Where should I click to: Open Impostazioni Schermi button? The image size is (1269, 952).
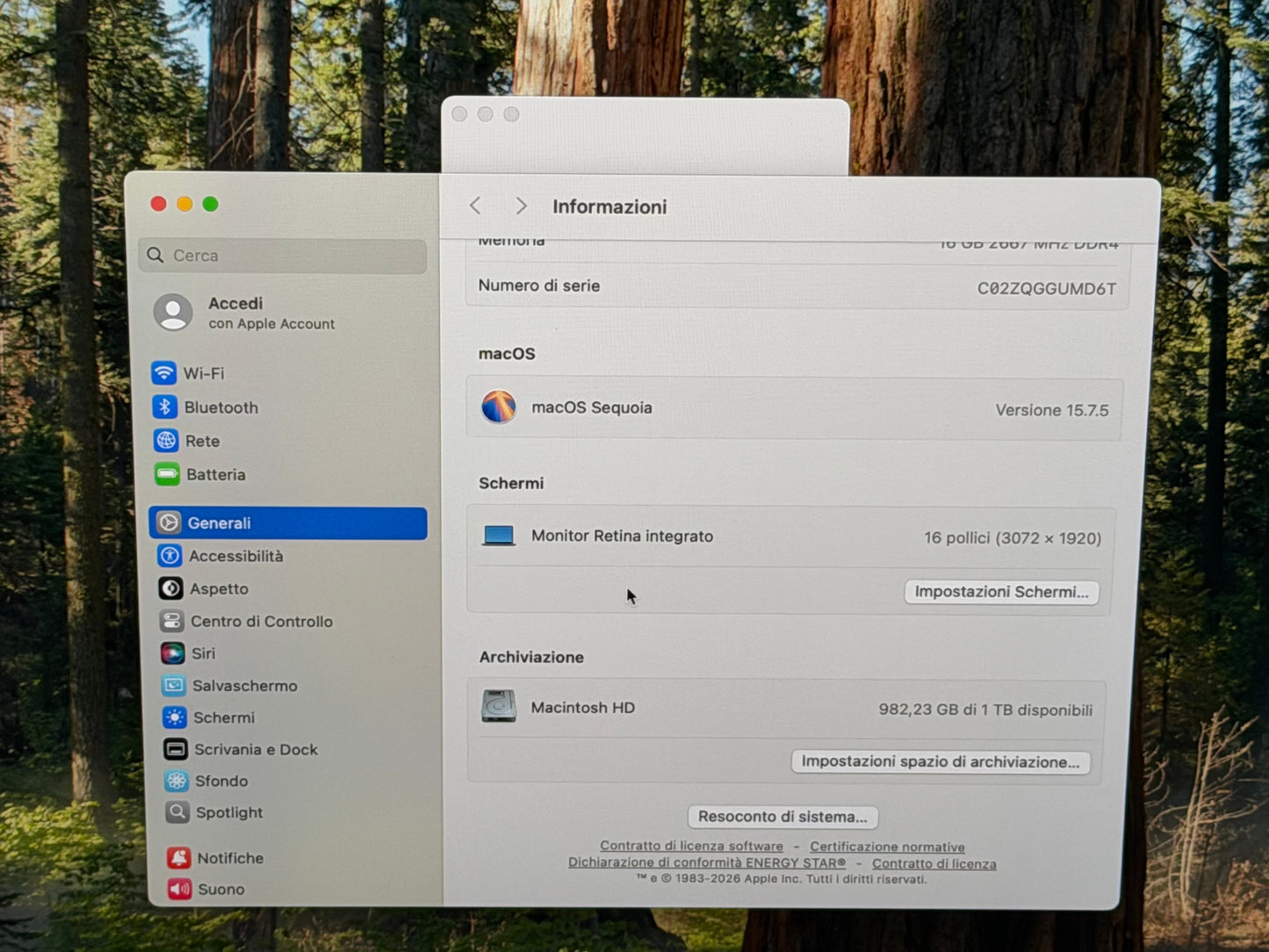1001,592
